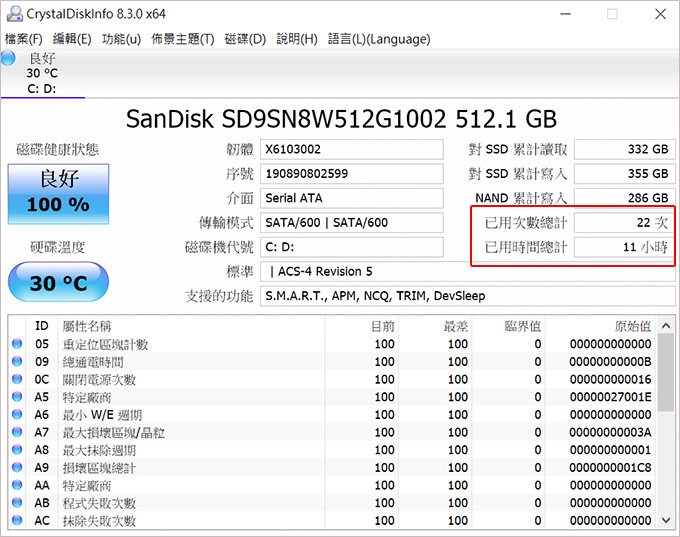Select the 損壞區塊總計 attribute row
This screenshot has height=537, width=680.
(333, 467)
